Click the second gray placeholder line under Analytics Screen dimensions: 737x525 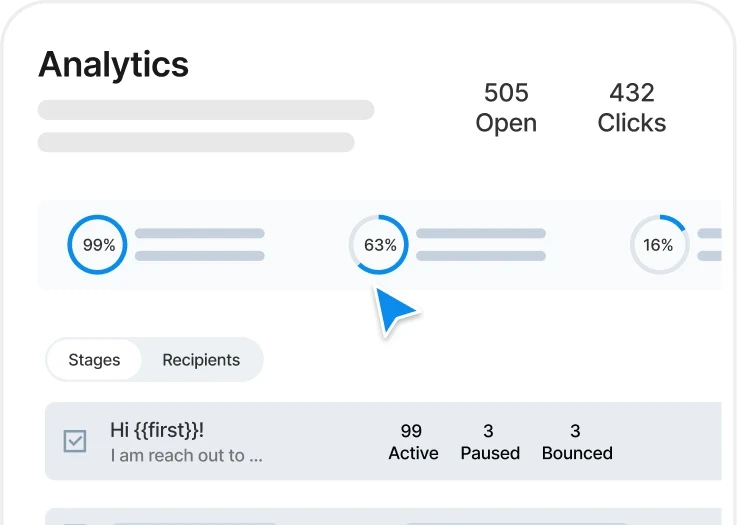point(195,142)
